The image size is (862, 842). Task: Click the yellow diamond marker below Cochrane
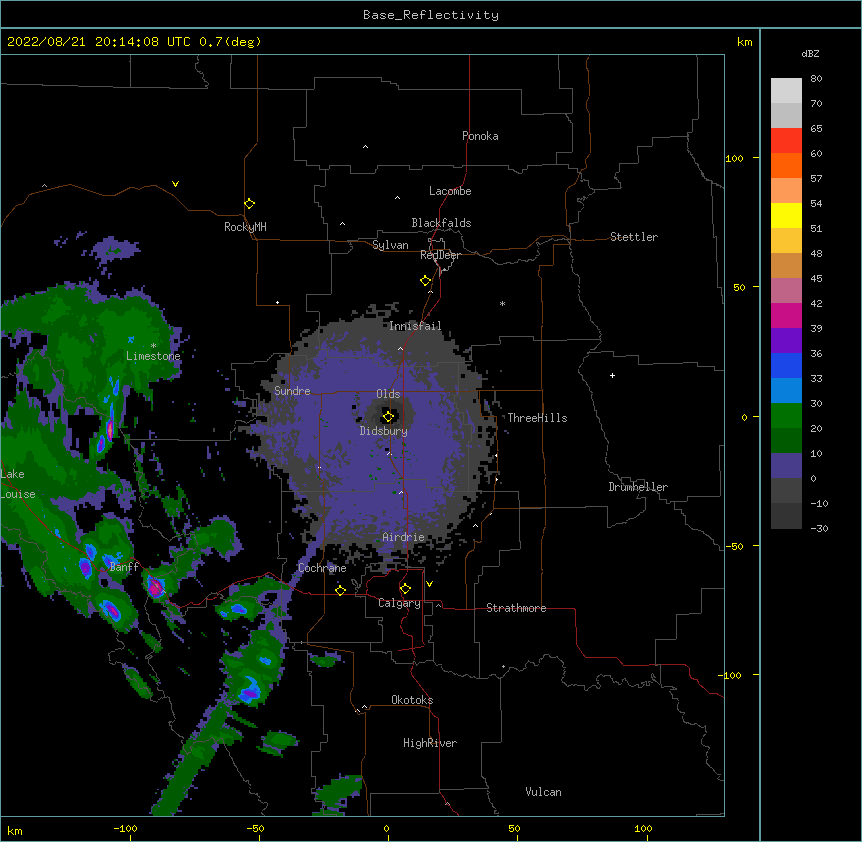coord(340,590)
